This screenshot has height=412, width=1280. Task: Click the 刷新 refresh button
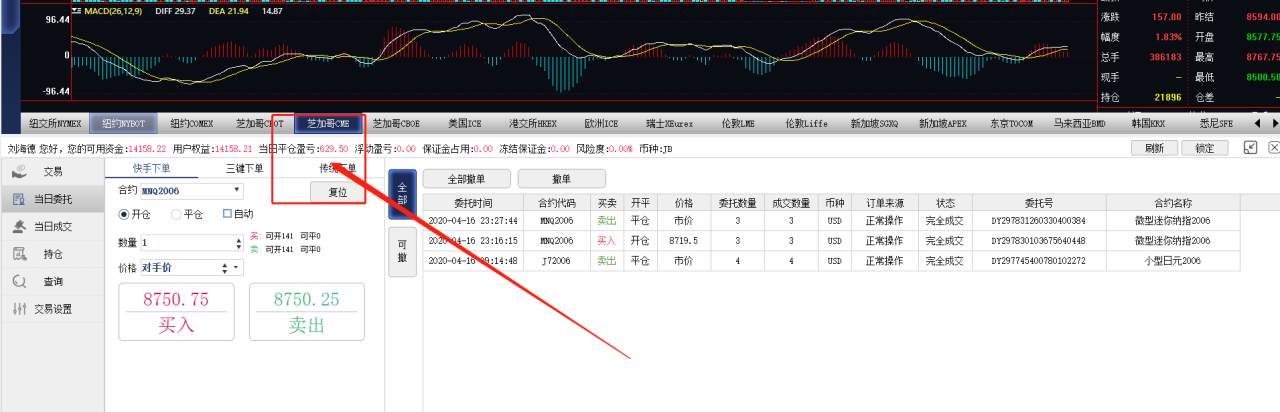point(1154,147)
